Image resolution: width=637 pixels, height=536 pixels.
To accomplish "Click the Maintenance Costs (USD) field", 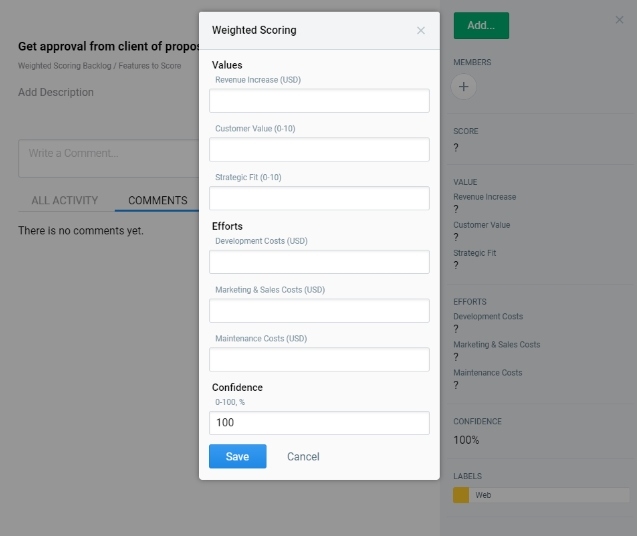I will coord(319,360).
